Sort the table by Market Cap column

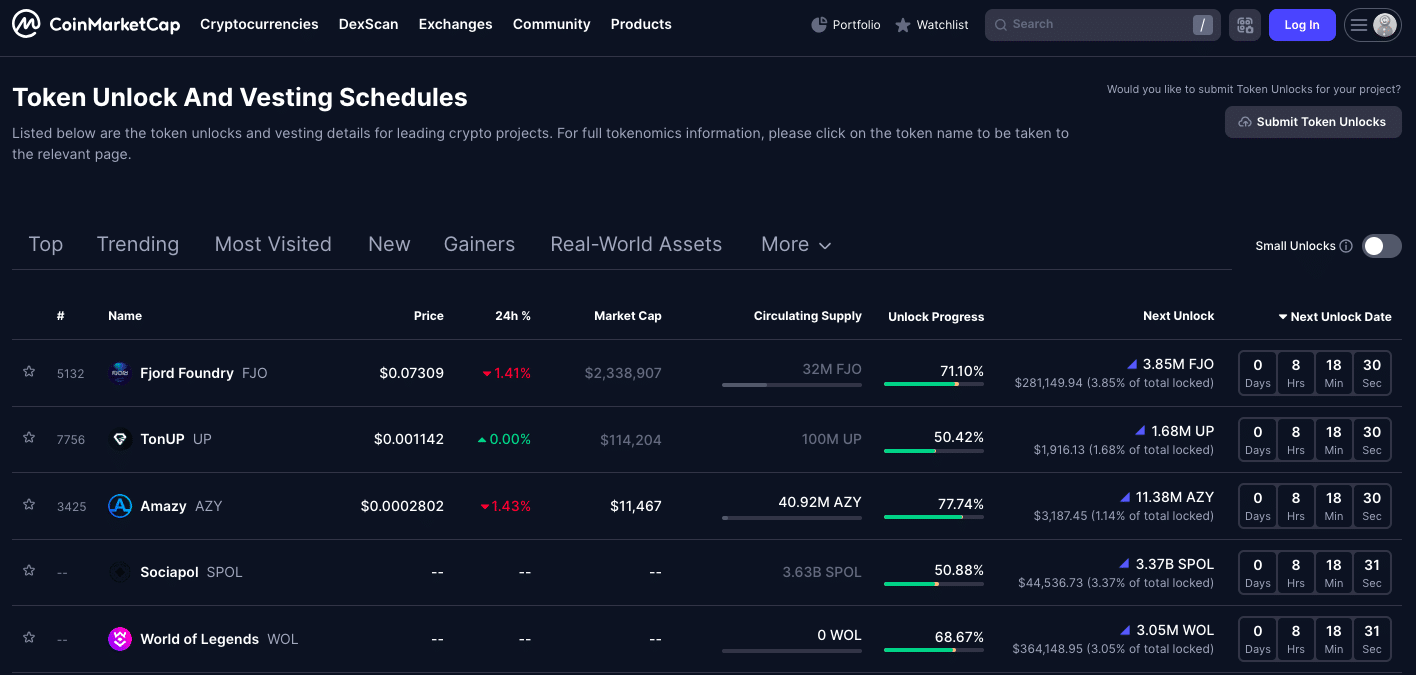(628, 316)
